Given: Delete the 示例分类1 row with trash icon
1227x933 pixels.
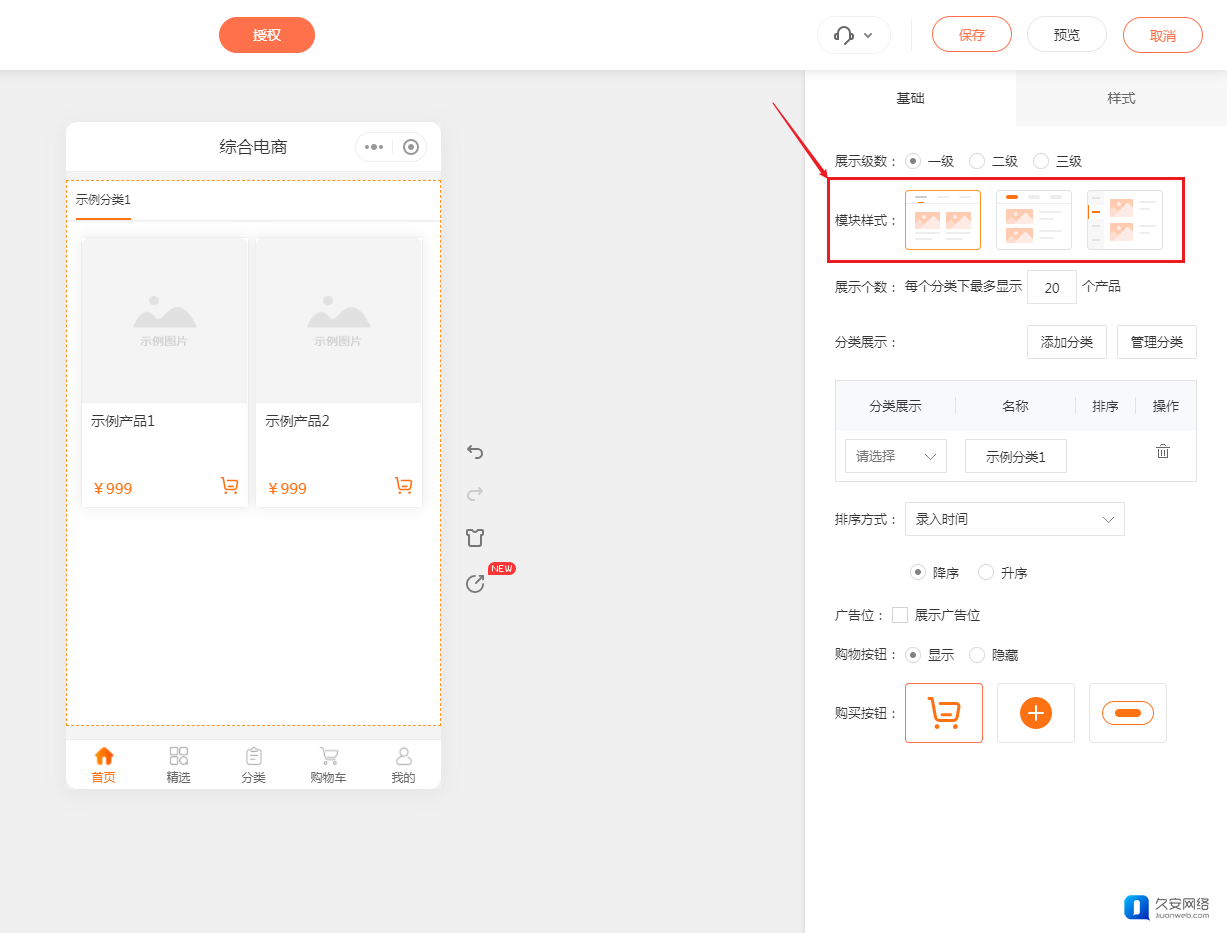Looking at the screenshot, I should (1163, 452).
